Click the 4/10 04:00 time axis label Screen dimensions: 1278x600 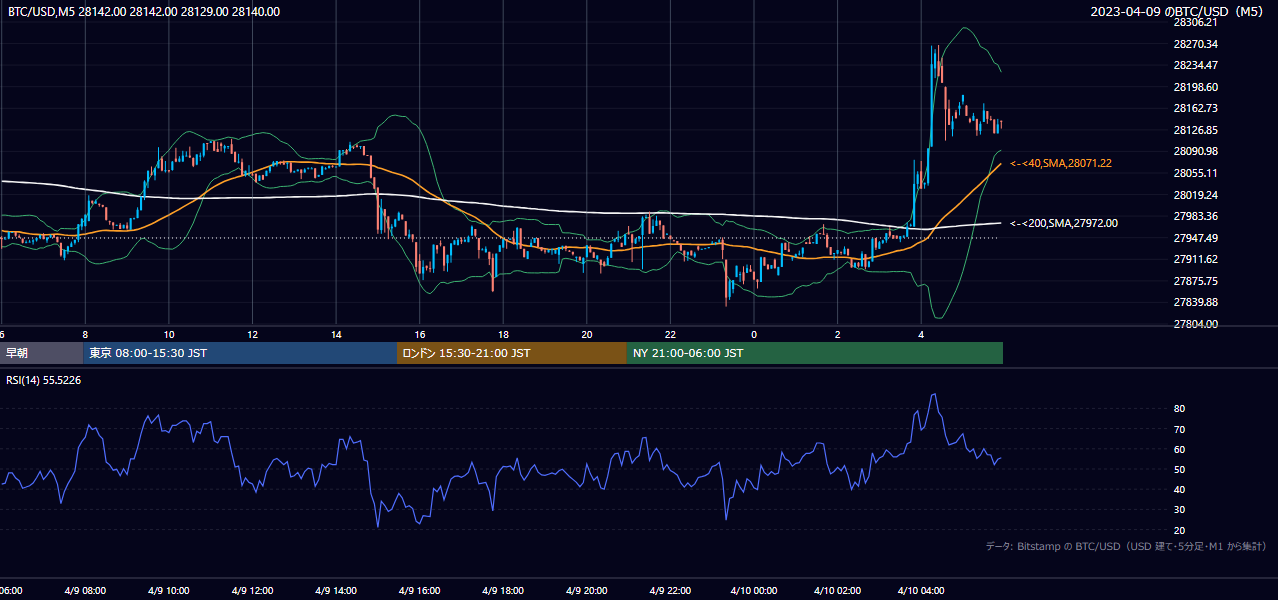tap(921, 591)
